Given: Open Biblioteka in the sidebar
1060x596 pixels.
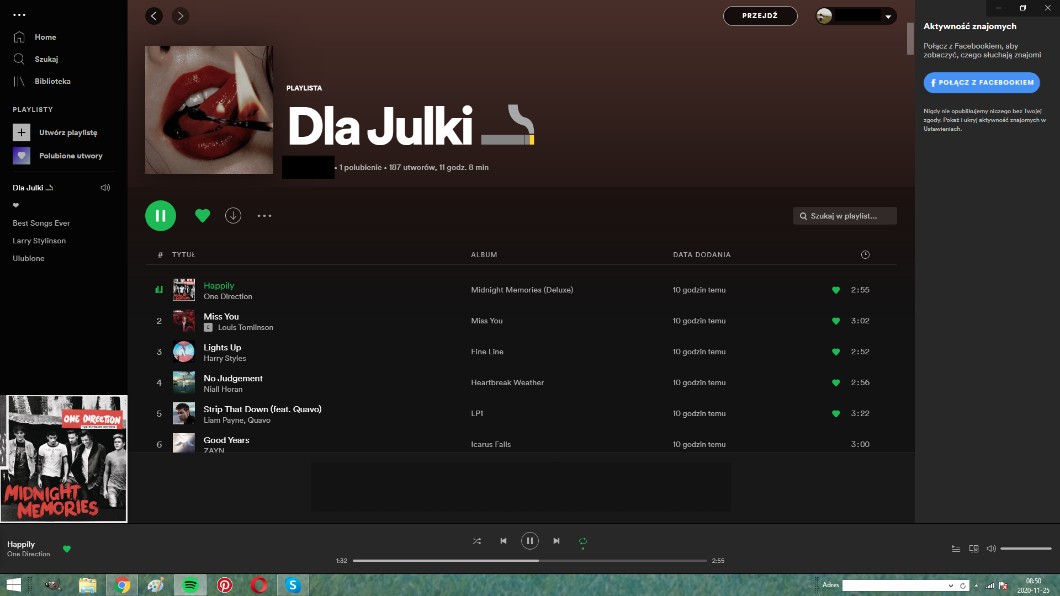Looking at the screenshot, I should click(51, 81).
